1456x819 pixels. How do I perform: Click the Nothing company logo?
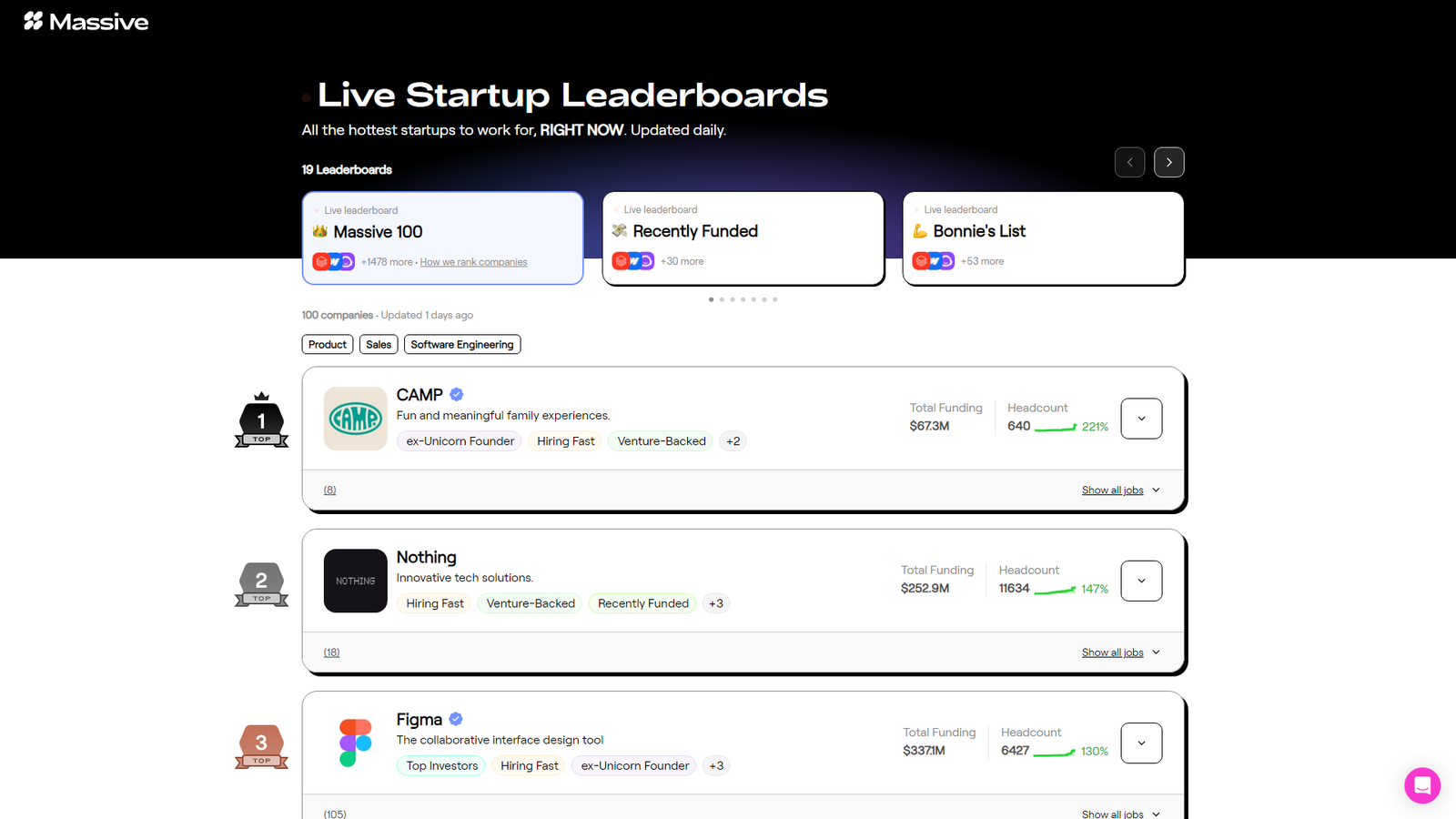click(356, 581)
